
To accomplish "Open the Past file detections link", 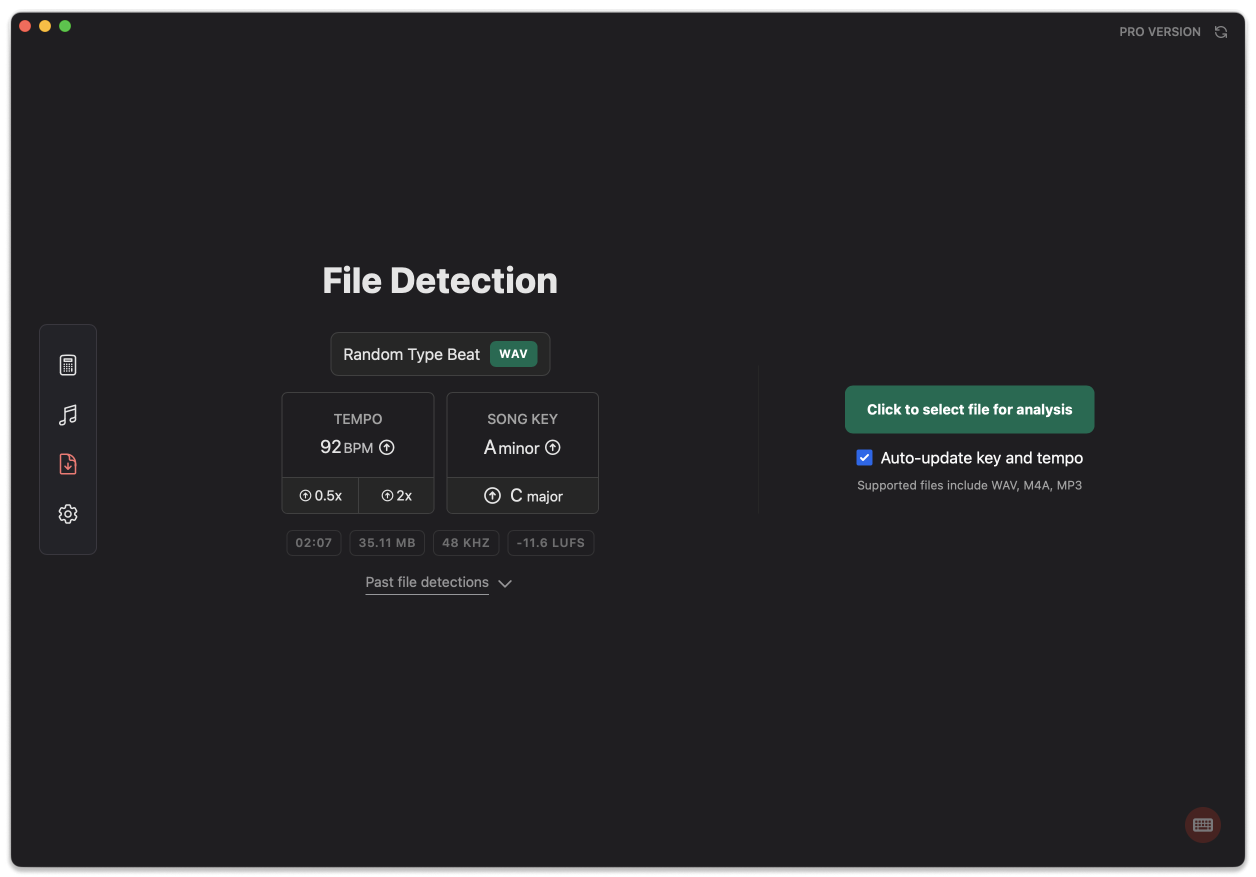I will [427, 582].
